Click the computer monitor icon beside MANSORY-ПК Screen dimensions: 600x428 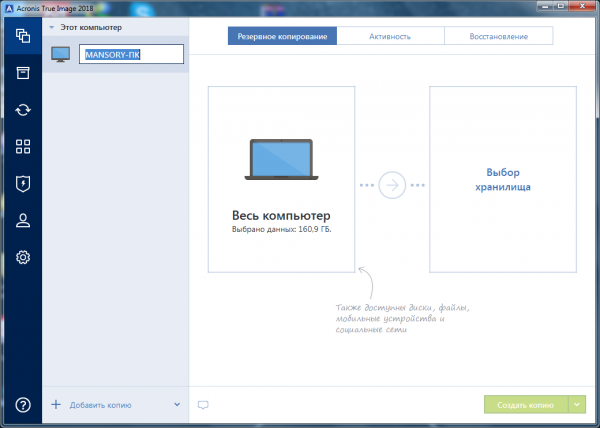tap(61, 55)
